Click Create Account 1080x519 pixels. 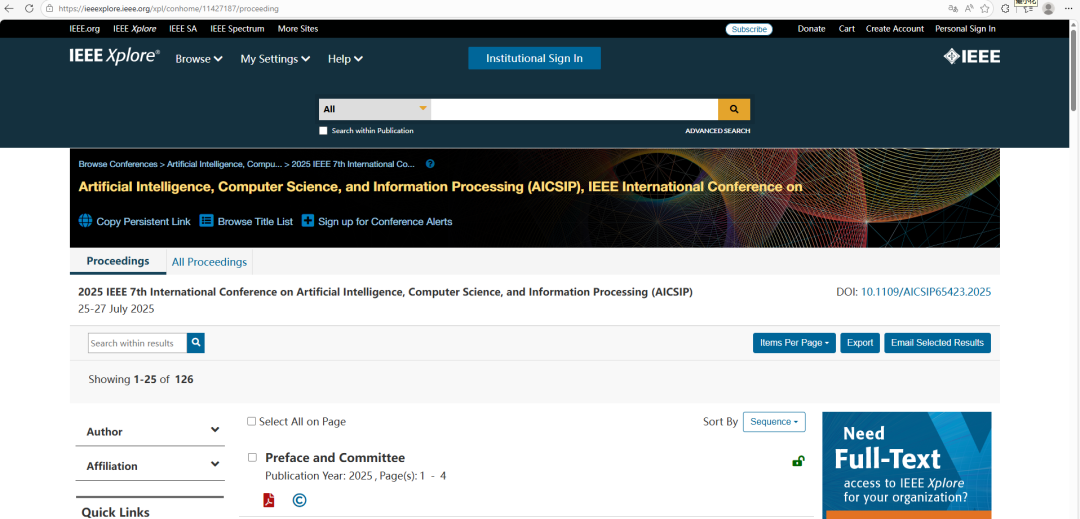coord(895,29)
